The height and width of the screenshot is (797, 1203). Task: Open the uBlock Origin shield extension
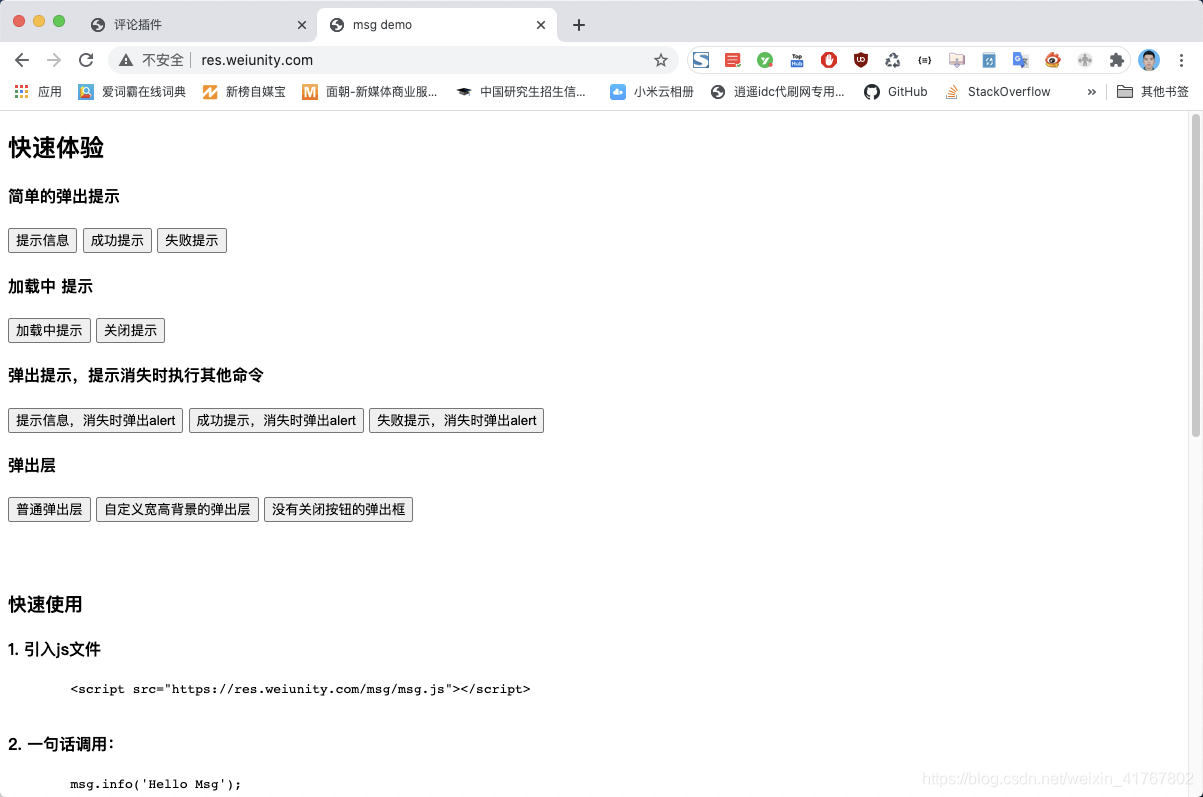[861, 60]
